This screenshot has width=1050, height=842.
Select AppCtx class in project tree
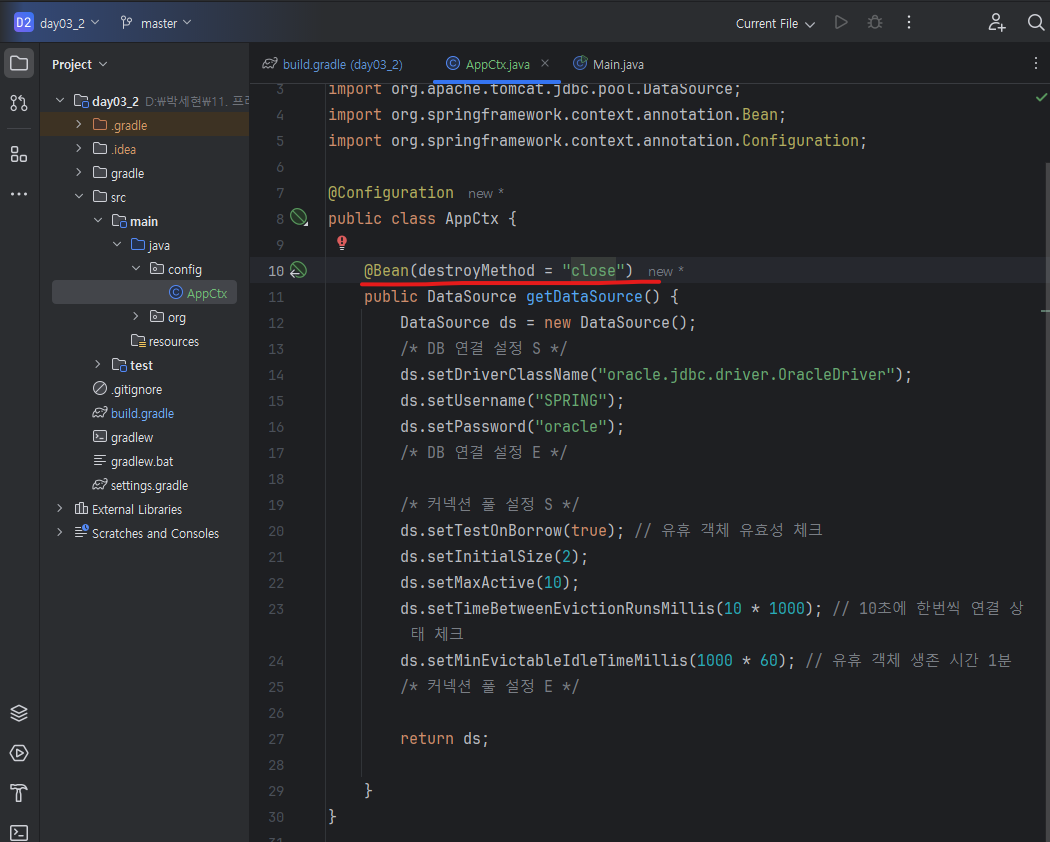point(144,293)
